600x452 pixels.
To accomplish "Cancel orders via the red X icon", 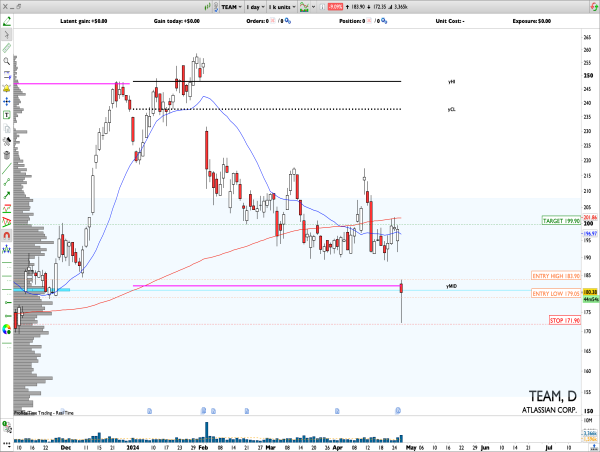I will coord(273,21).
